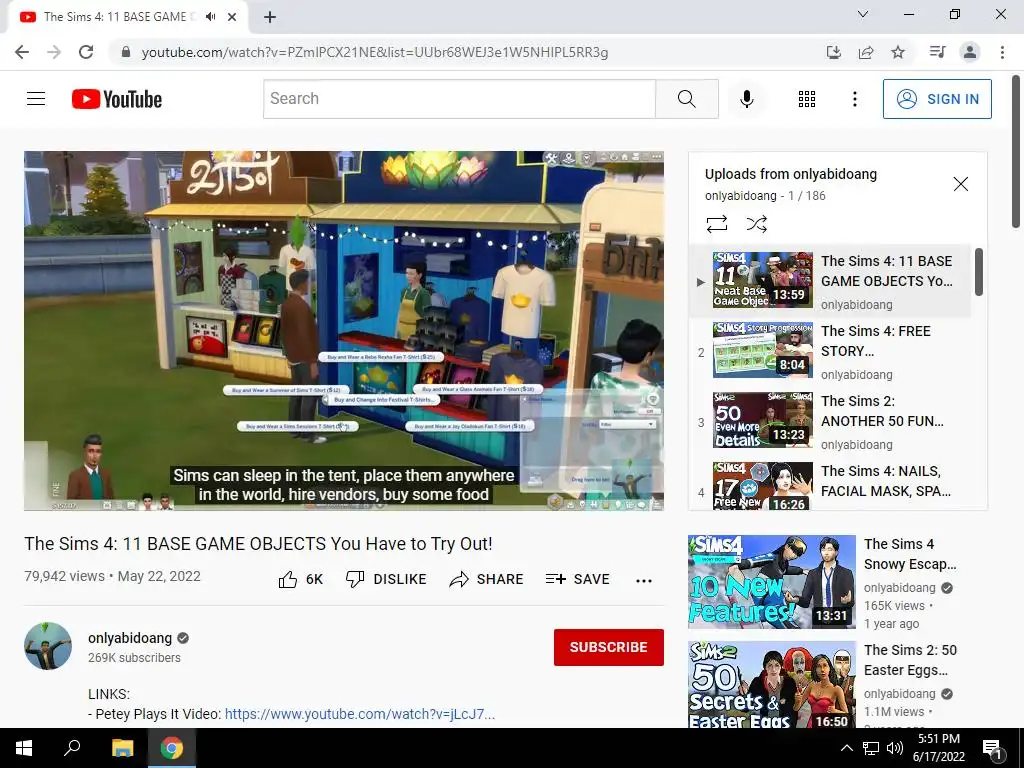
Task: Close the Sims 4 YouTube tab
Action: tap(232, 17)
